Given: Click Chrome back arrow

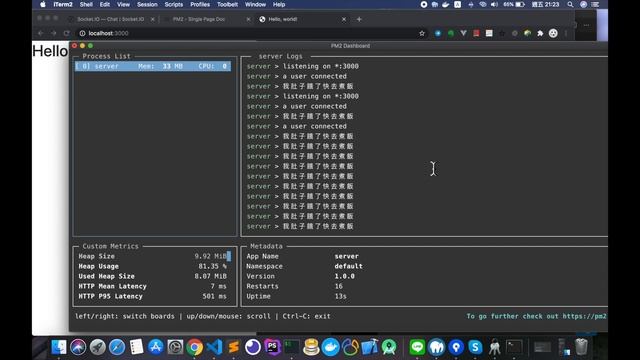Looking at the screenshot, I should [x=40, y=33].
